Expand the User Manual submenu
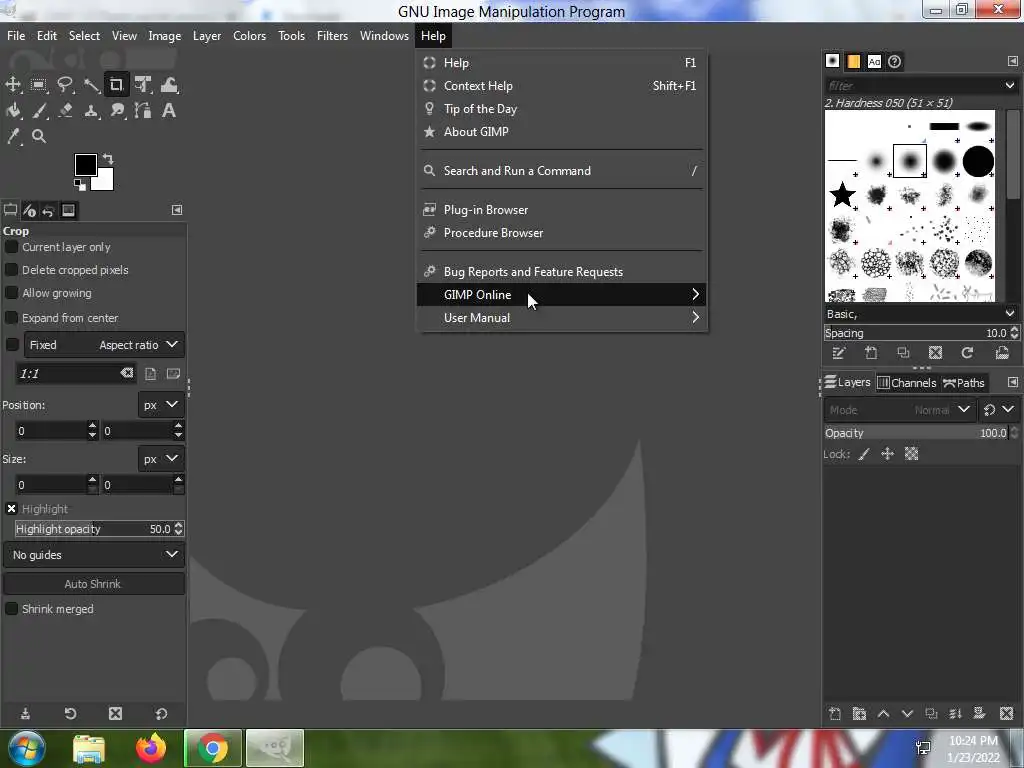The height and width of the screenshot is (768, 1024). [562, 318]
